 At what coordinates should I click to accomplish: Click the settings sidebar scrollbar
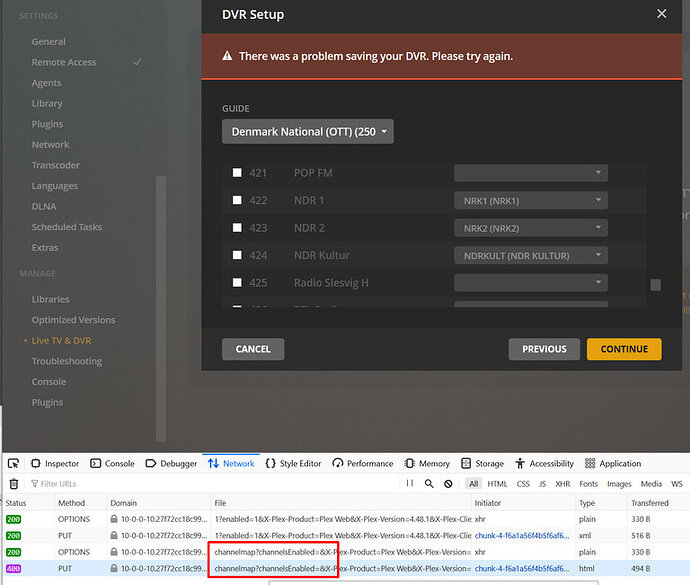pos(161,308)
